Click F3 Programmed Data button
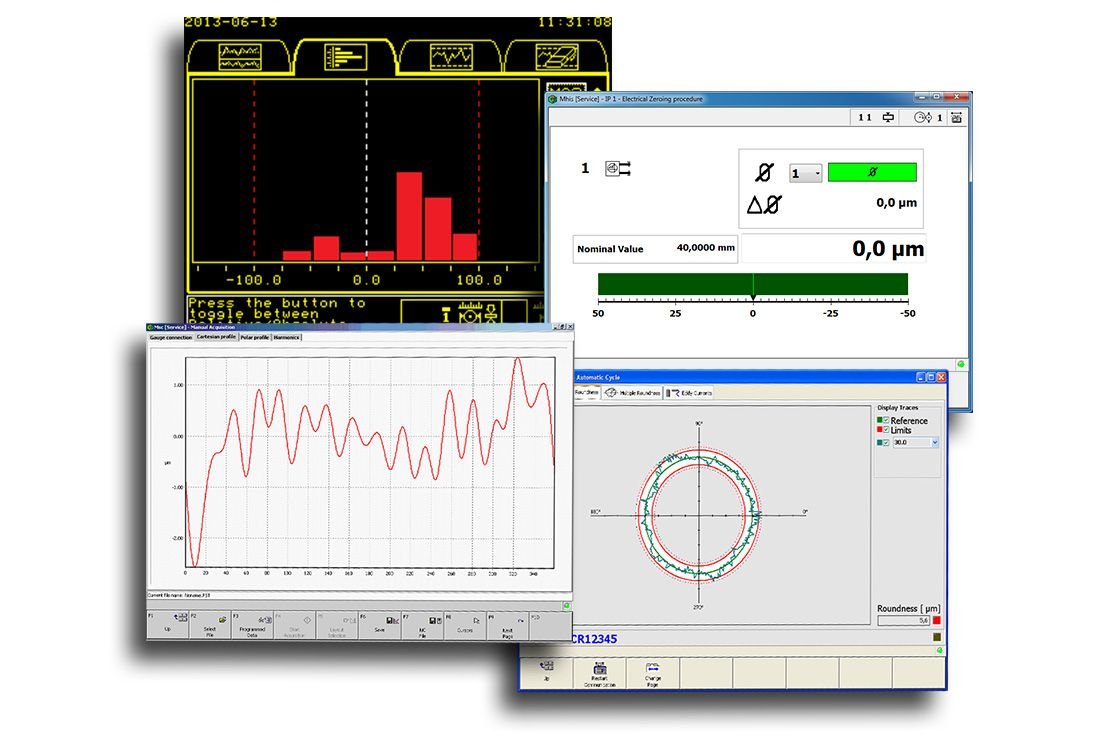The height and width of the screenshot is (733, 1100). coord(253,624)
